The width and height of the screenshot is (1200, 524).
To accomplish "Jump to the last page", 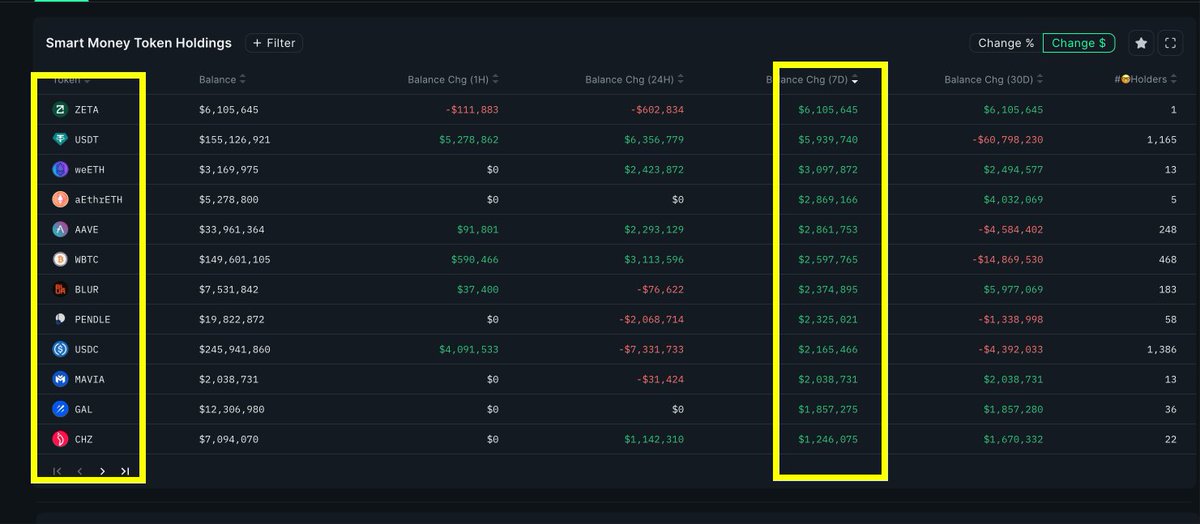I will pos(125,471).
